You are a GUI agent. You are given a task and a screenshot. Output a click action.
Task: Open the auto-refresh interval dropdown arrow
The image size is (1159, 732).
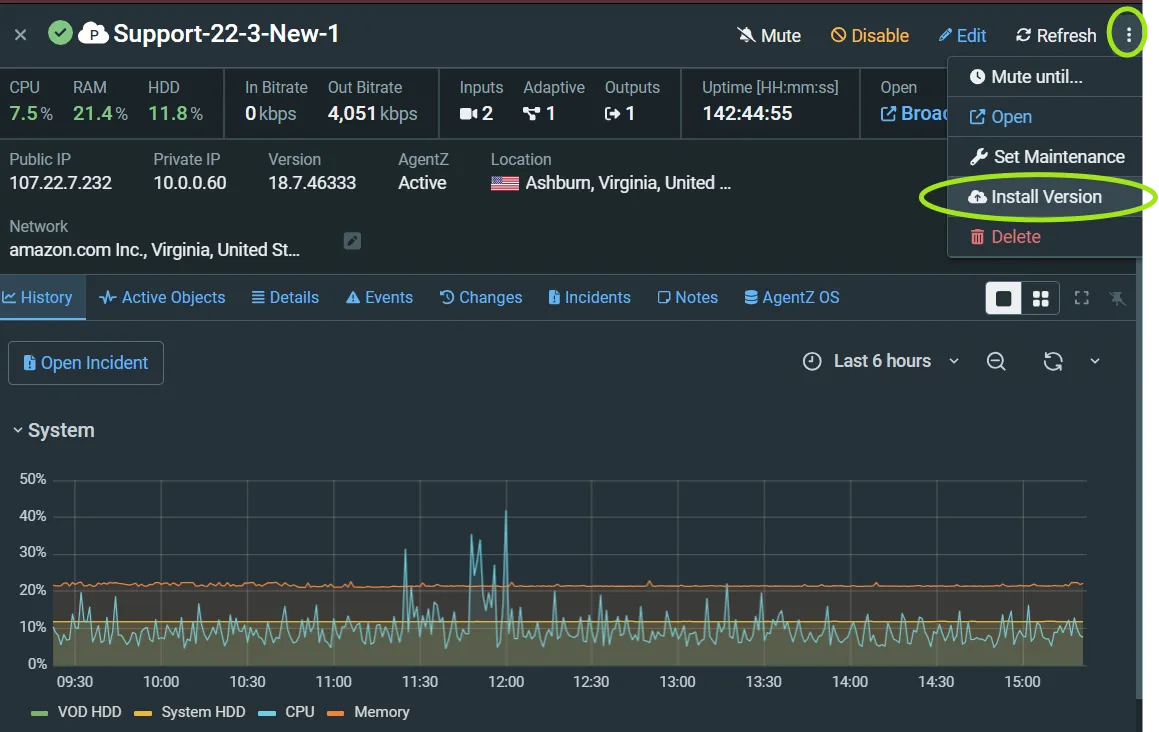coord(1095,361)
